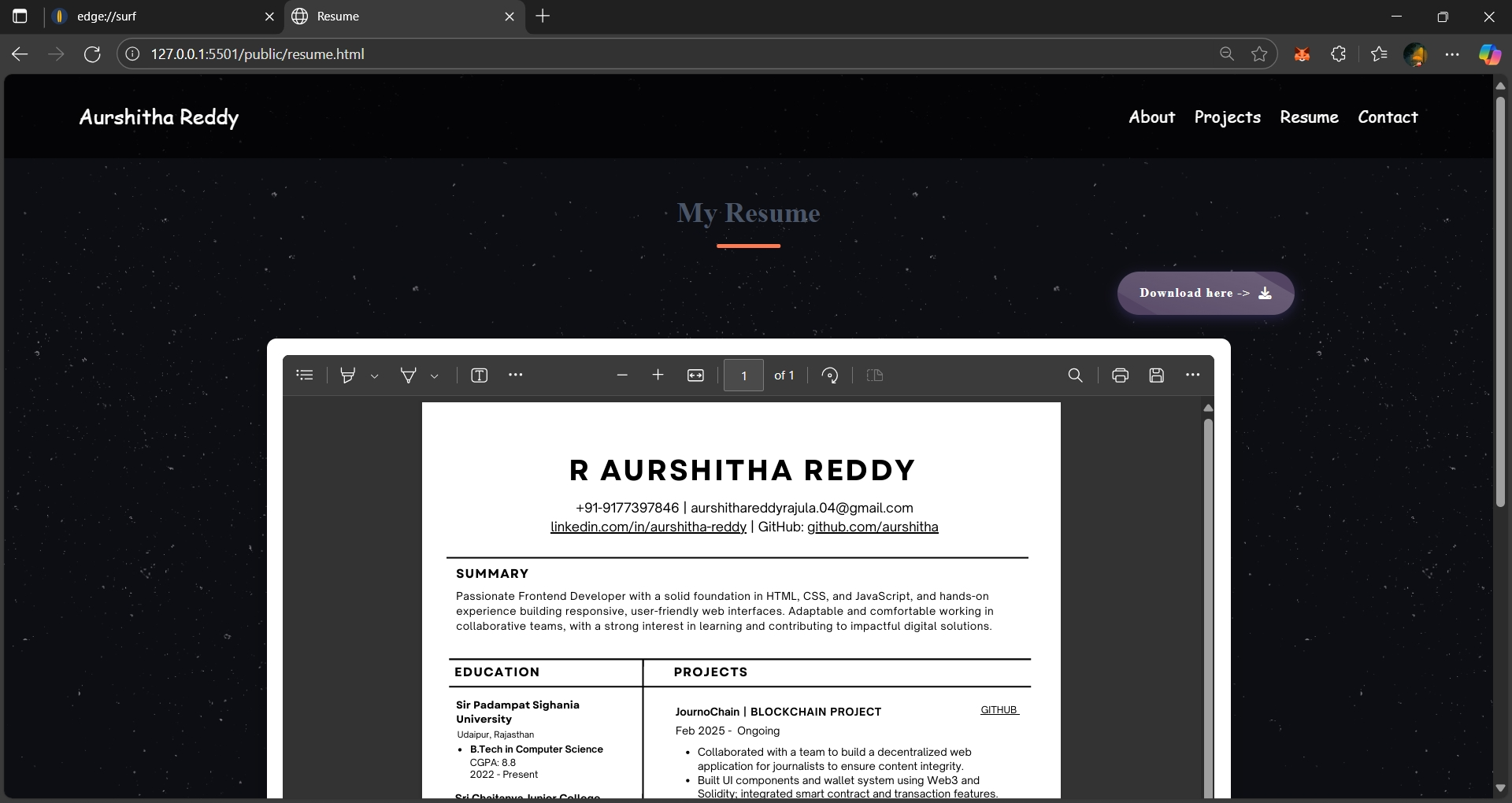Viewport: 1512px width, 803px height.
Task: Print the resume PDF
Action: [x=1120, y=376]
